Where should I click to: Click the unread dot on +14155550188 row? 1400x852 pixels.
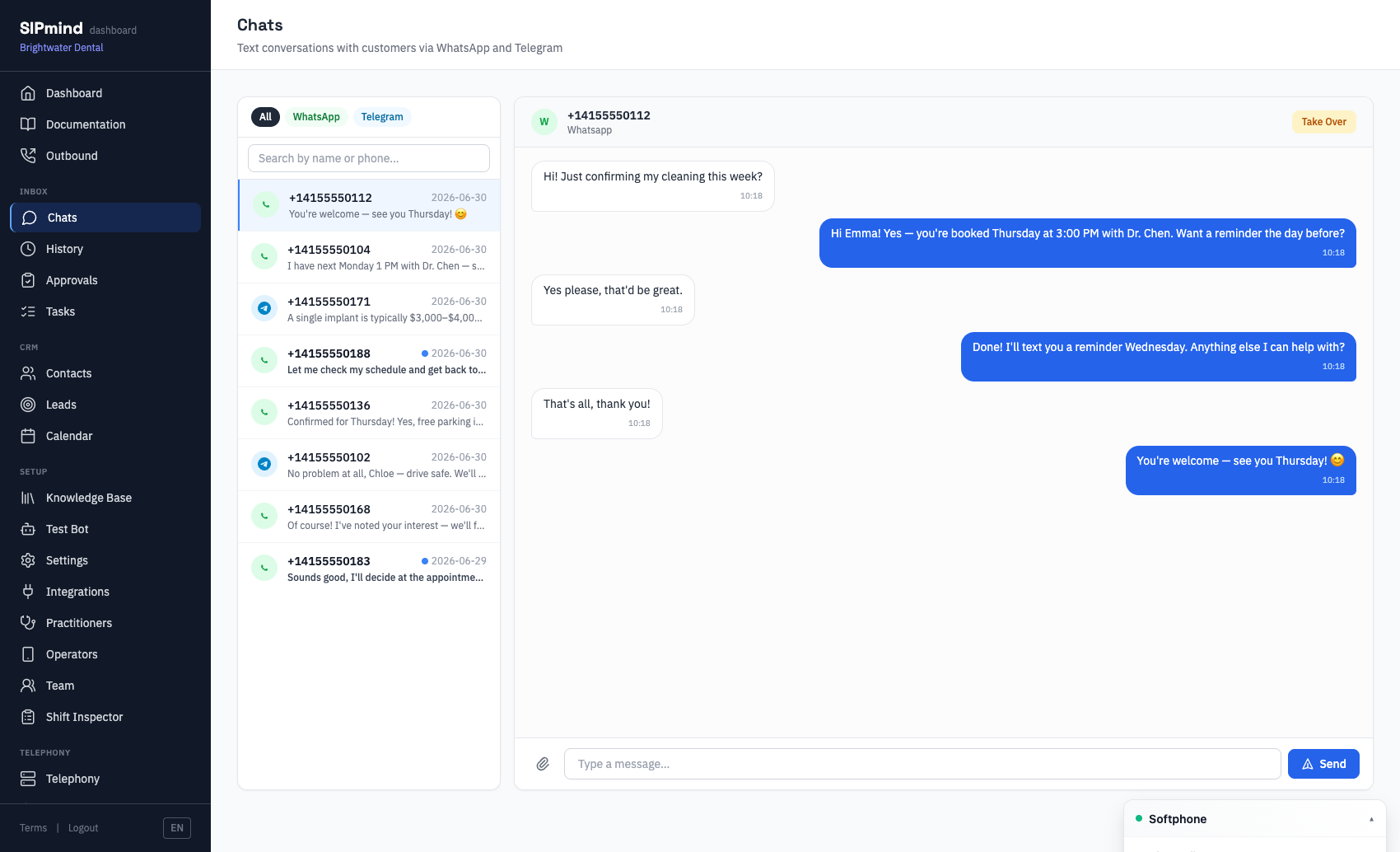tap(425, 353)
